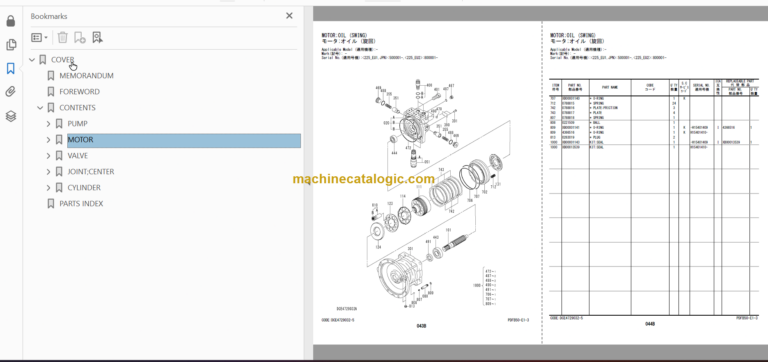Expand the MOTOR bookmark
The height and width of the screenshot is (362, 768).
point(48,140)
